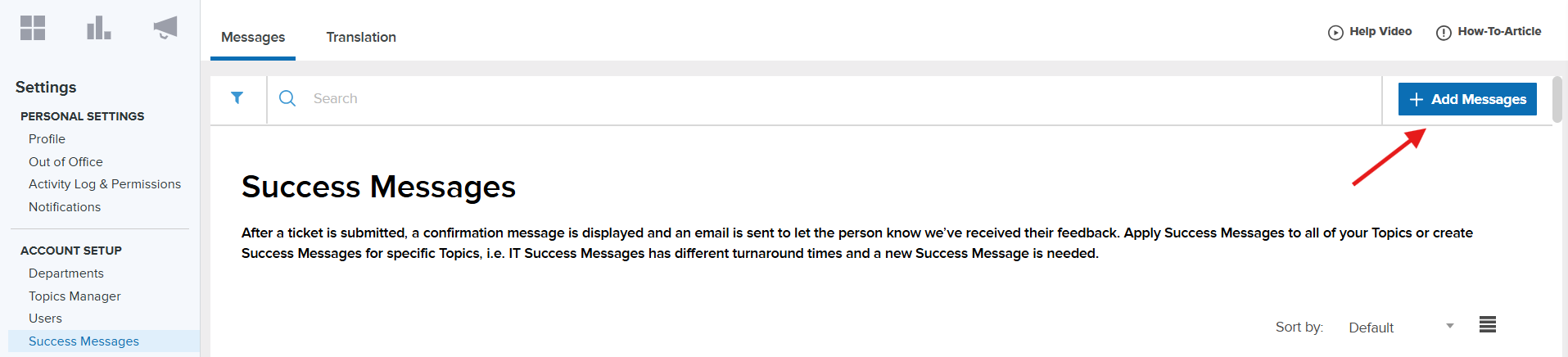The image size is (1568, 357).
Task: Select Notifications in the sidebar
Action: [65, 207]
